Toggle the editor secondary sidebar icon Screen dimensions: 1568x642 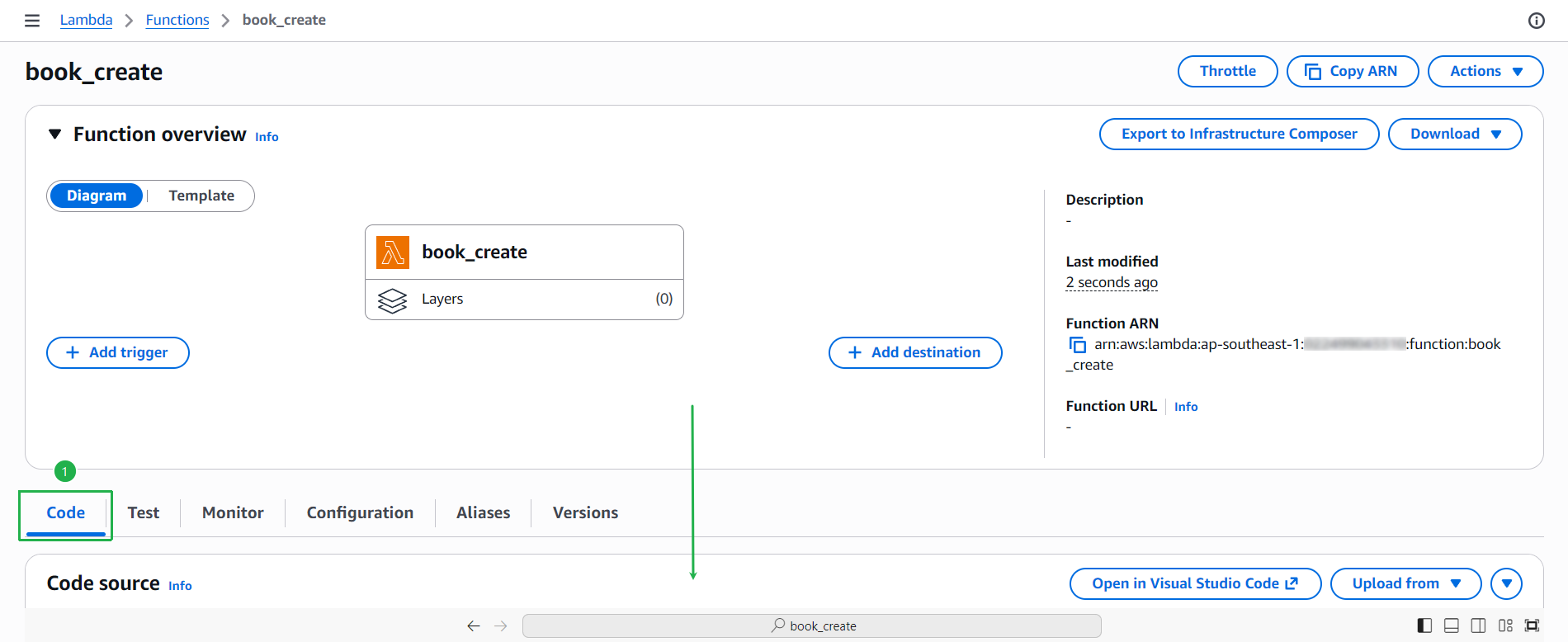1479,625
